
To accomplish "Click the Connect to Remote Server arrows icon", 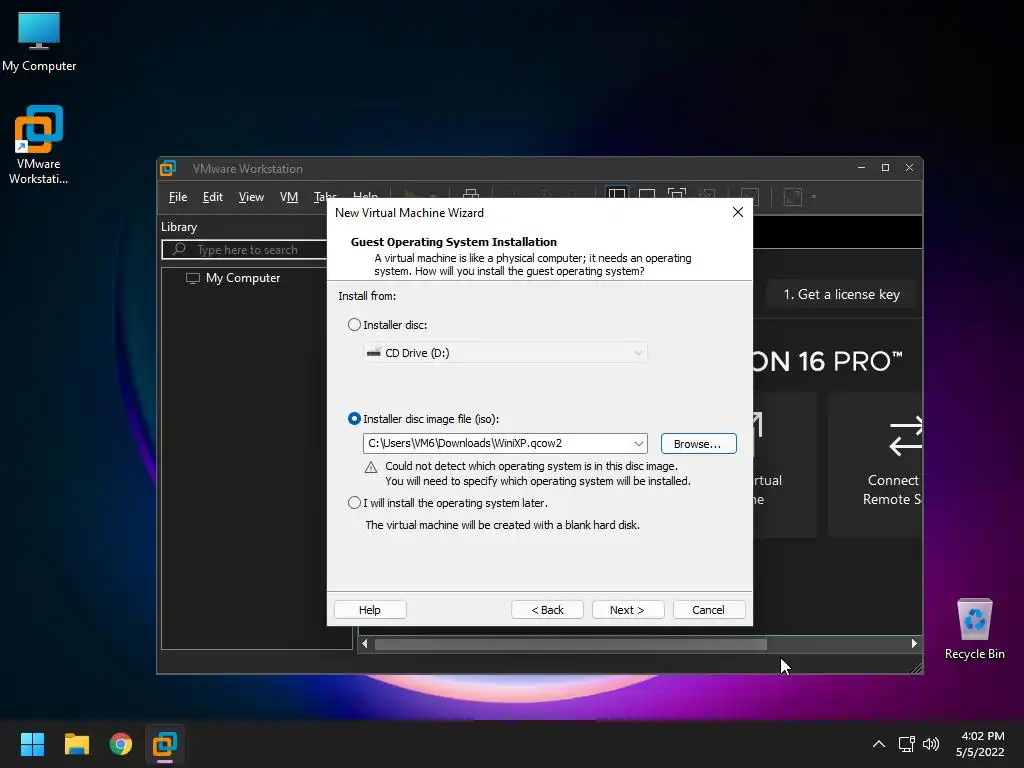I will pos(905,436).
